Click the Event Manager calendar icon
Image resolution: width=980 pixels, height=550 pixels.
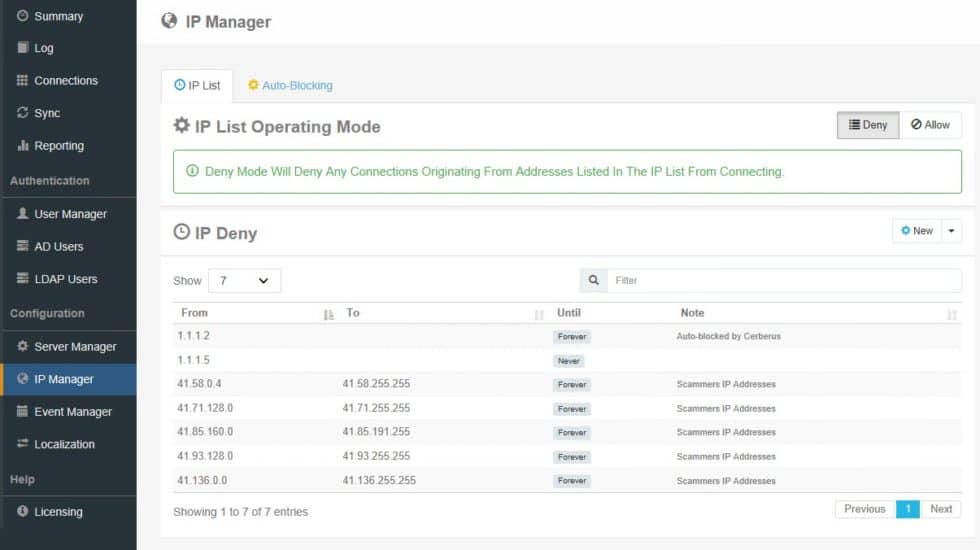(x=23, y=412)
